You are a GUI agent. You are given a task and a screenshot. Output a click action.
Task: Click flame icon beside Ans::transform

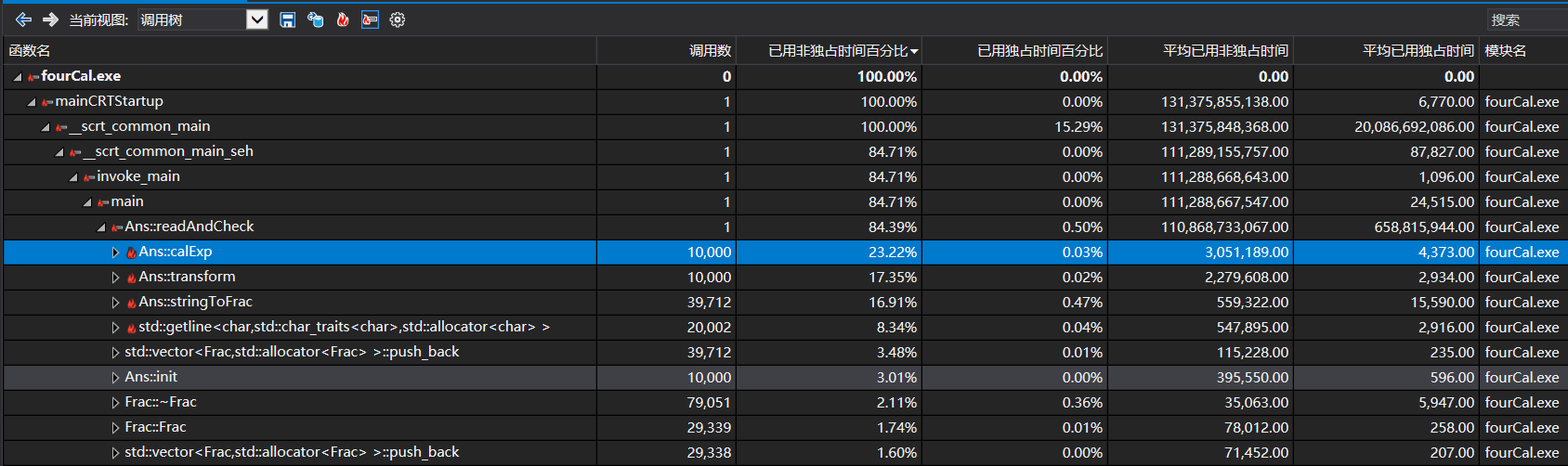click(131, 278)
